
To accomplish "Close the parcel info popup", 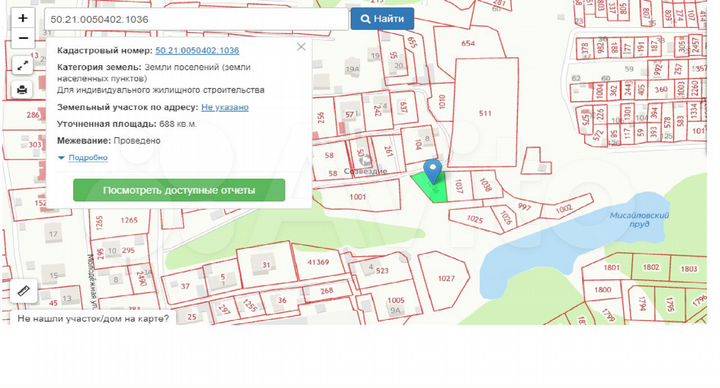I will 301,47.
